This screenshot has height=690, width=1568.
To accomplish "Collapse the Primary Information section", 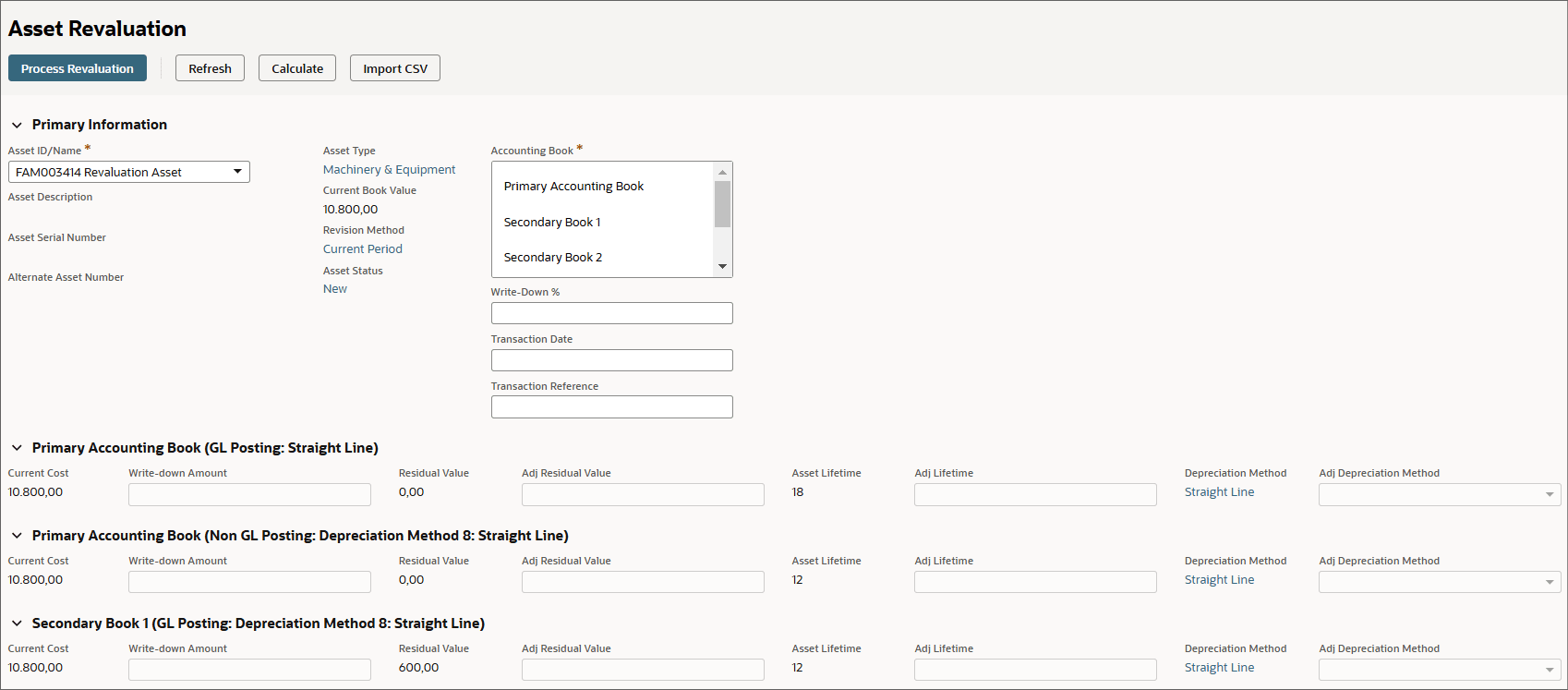I will tap(17, 125).
